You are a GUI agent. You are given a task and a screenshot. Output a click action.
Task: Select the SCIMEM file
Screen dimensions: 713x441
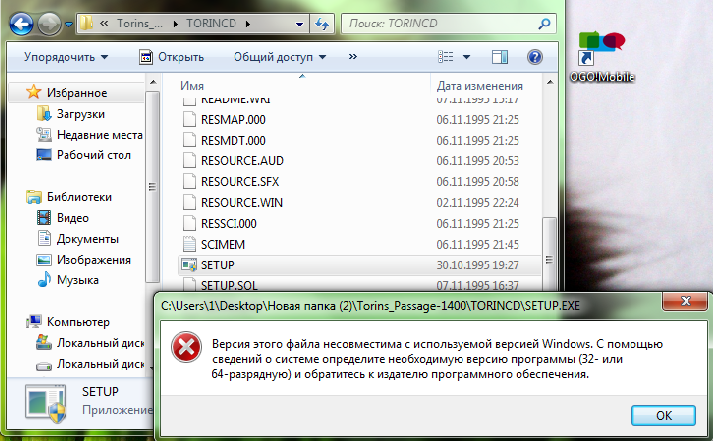coord(223,244)
